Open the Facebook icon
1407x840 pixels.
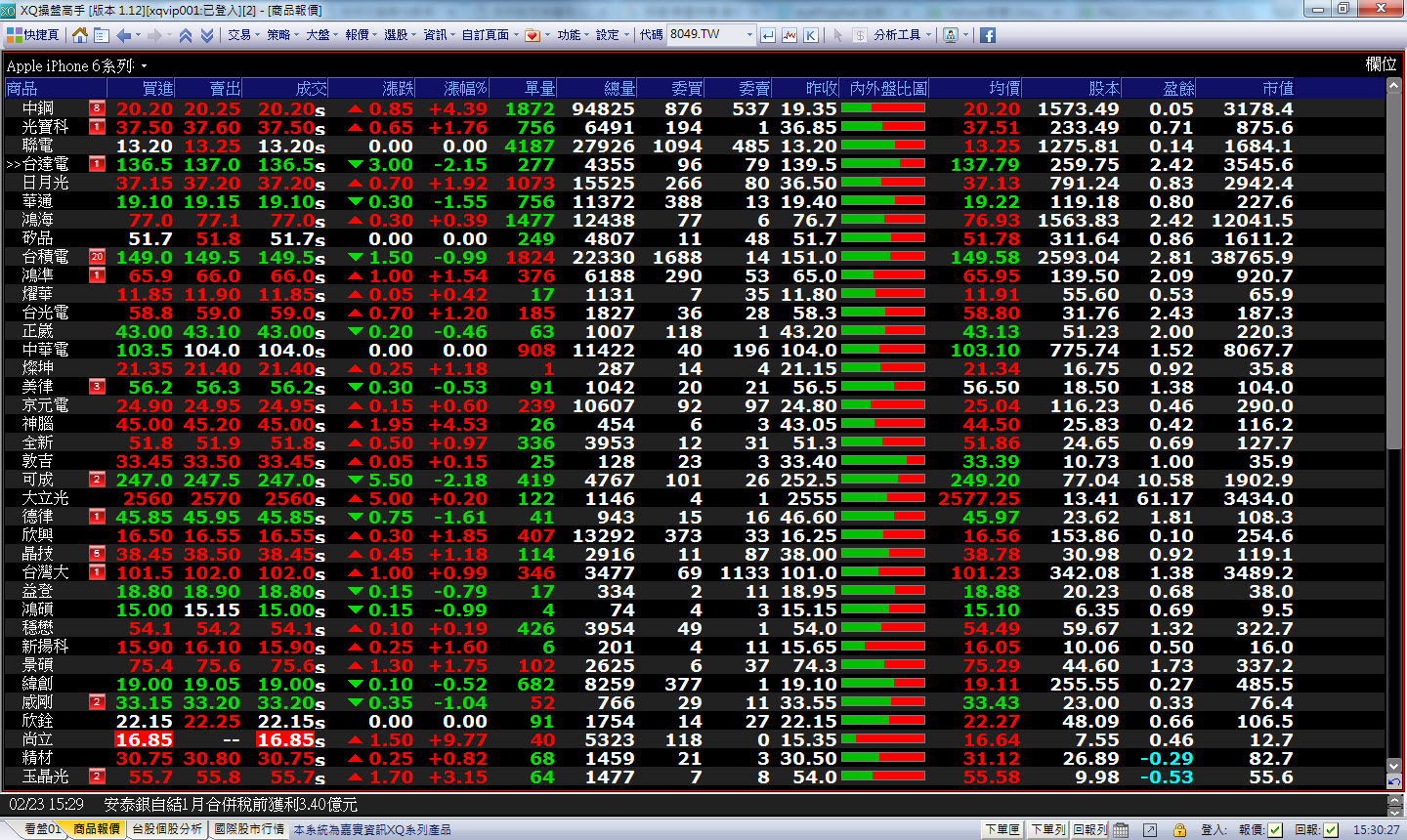pos(988,35)
